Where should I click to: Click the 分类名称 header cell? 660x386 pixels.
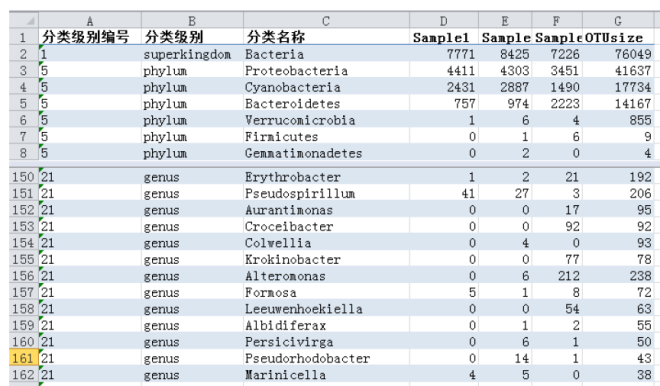pos(326,37)
